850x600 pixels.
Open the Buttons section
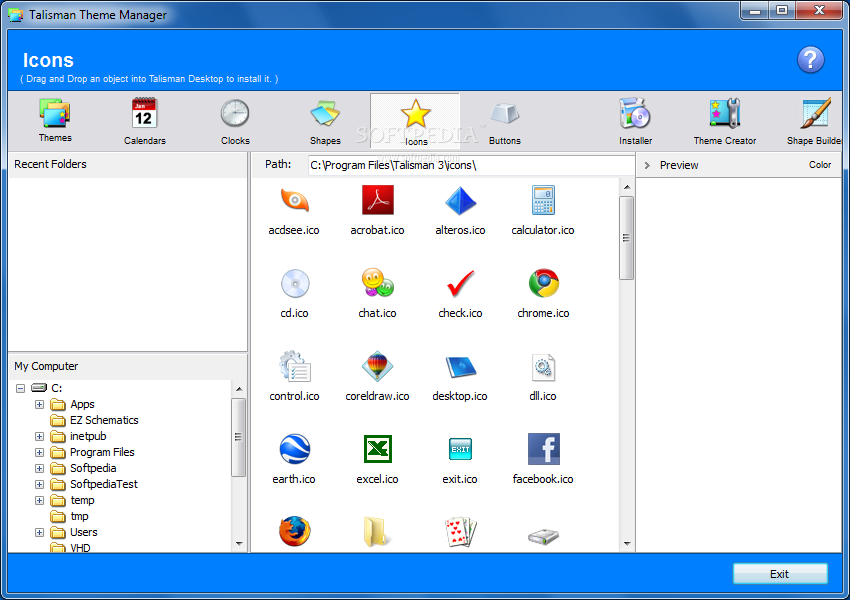click(505, 122)
